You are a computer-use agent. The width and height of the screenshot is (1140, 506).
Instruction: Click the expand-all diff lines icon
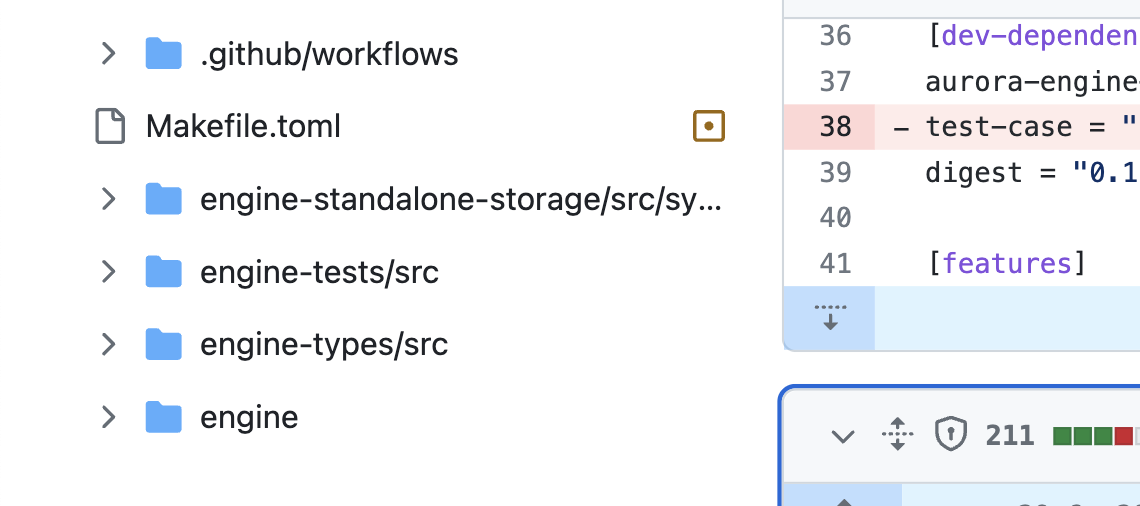click(897, 435)
